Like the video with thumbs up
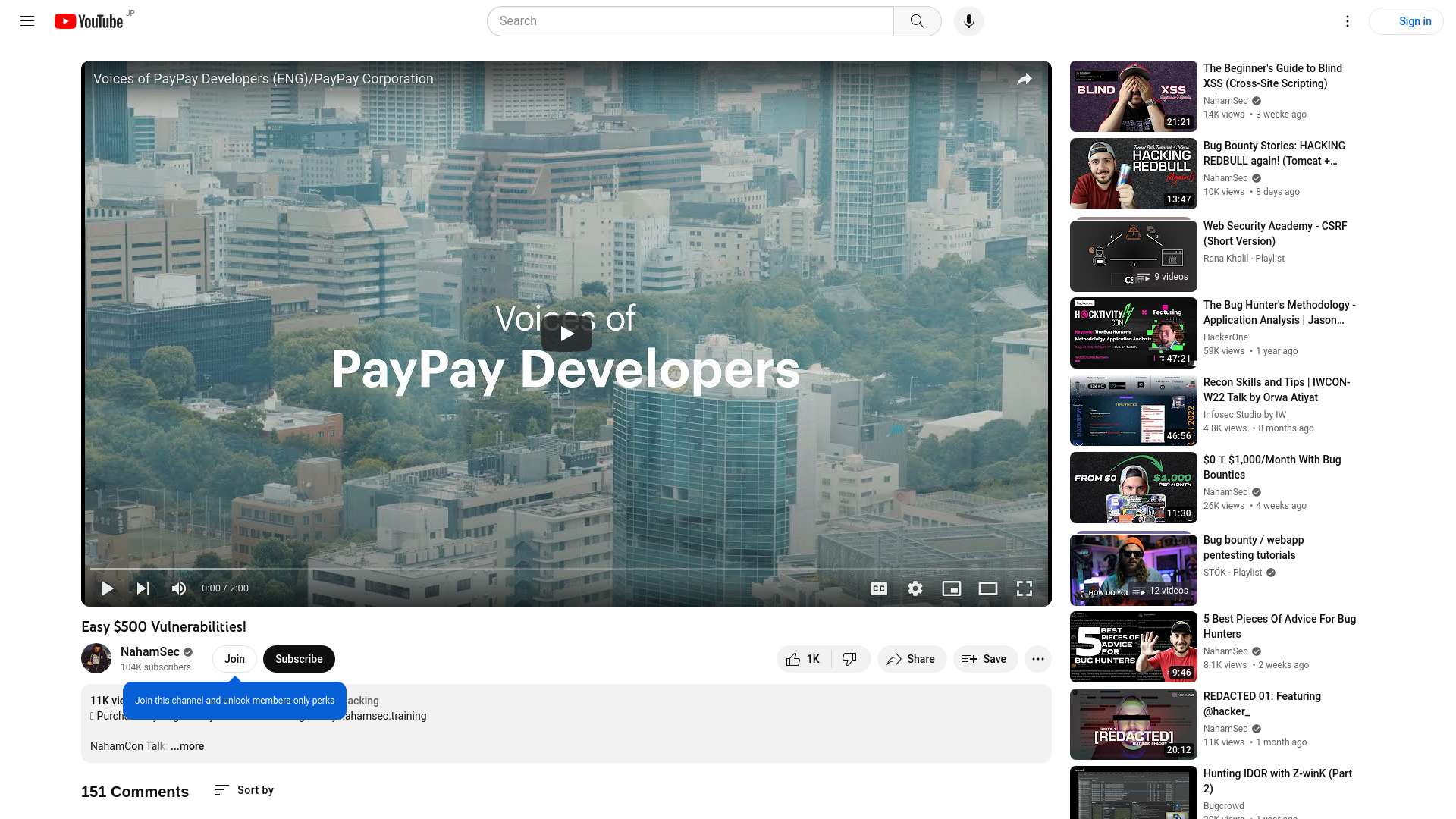The image size is (1456, 819). pyautogui.click(x=804, y=659)
